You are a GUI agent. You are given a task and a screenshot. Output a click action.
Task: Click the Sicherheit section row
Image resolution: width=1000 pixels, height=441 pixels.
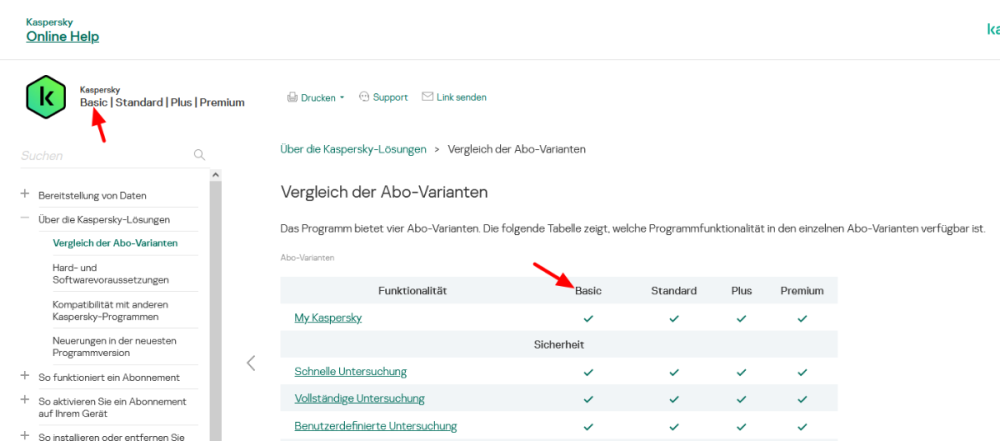tap(559, 345)
